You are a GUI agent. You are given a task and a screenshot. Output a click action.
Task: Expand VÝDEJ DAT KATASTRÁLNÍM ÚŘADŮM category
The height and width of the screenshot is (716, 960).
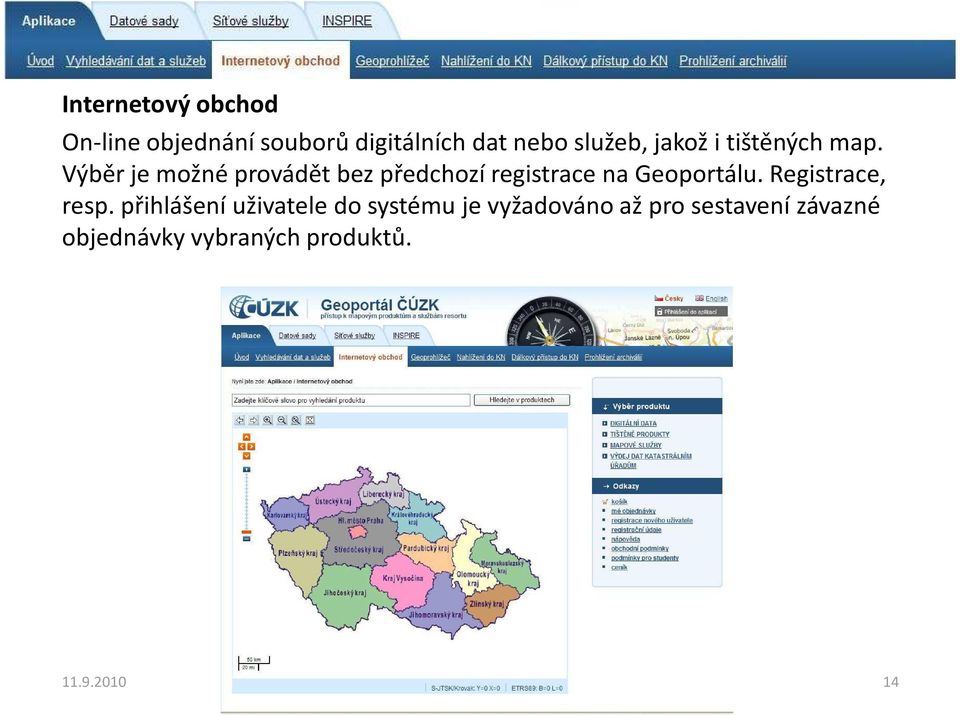(x=650, y=461)
